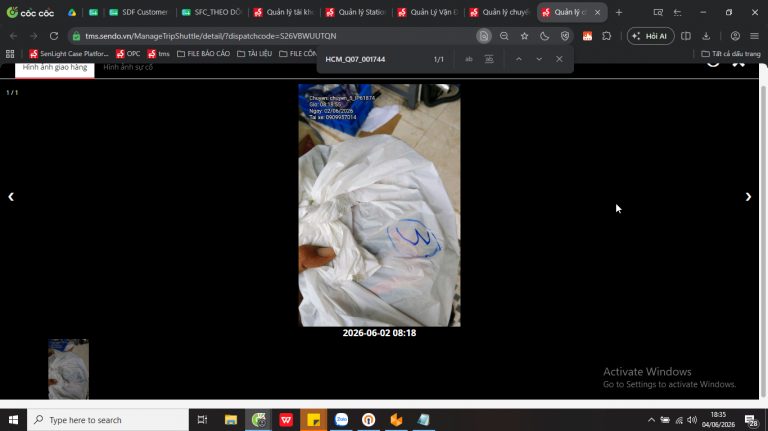Switch to SFC_THEO DÕI tab
The image size is (768, 431).
(212, 12)
